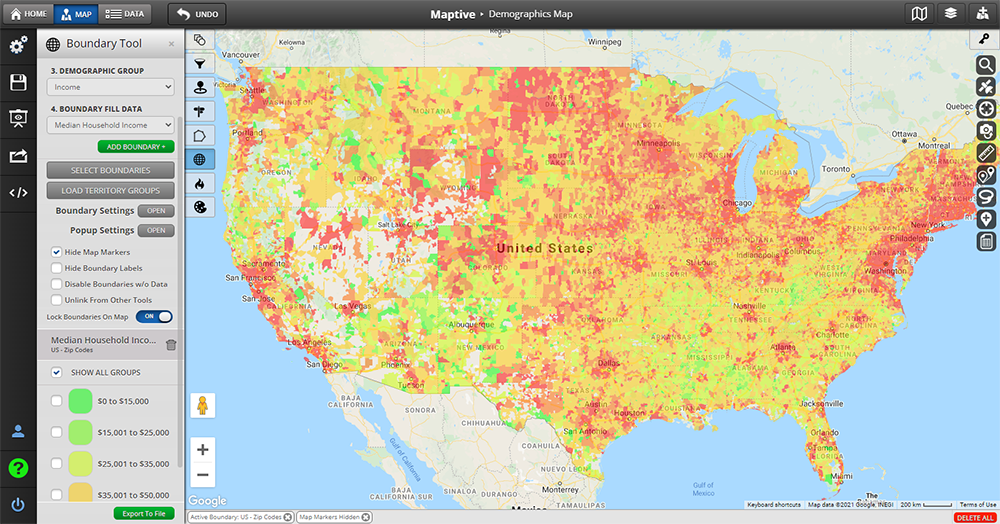
Task: Open the Demographic Group Income dropdown
Action: click(110, 87)
